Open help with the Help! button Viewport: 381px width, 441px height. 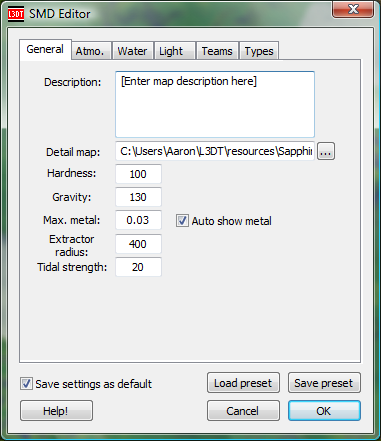tap(56, 411)
